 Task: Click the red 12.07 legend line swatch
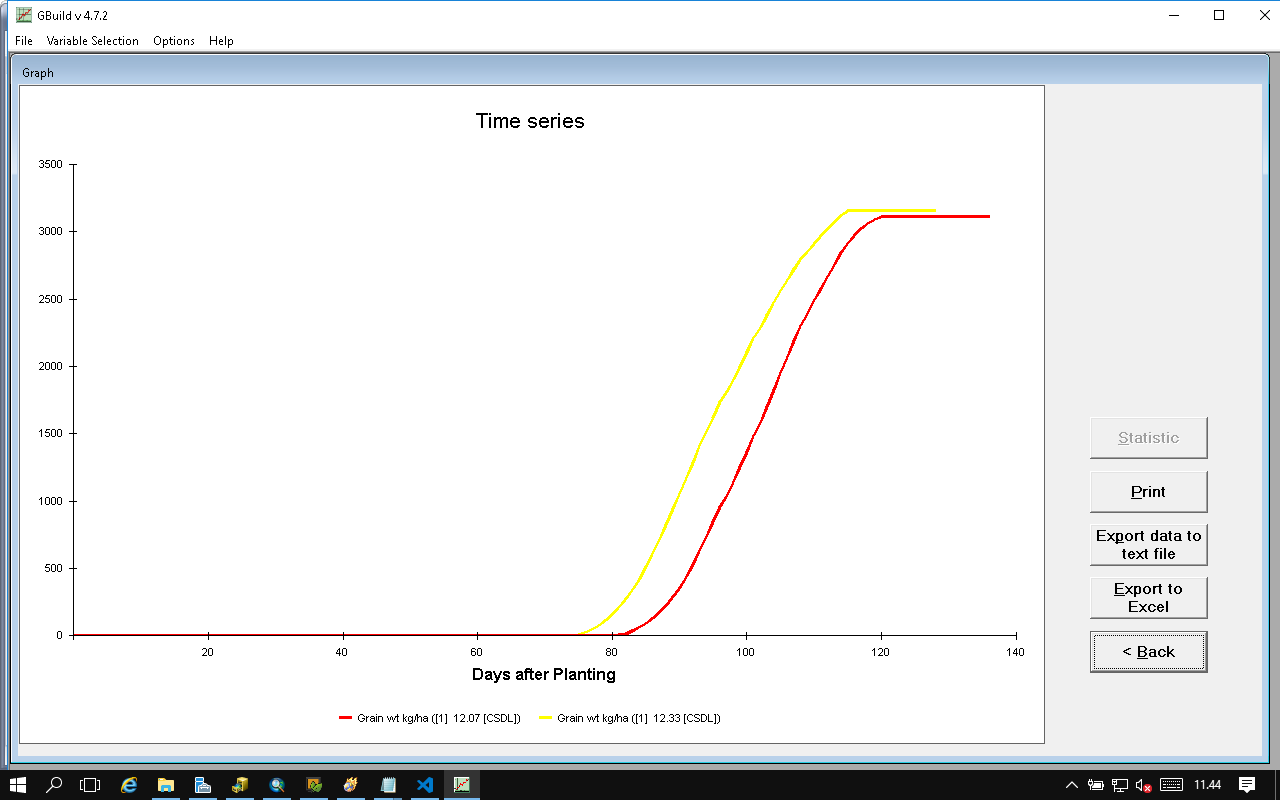(346, 718)
